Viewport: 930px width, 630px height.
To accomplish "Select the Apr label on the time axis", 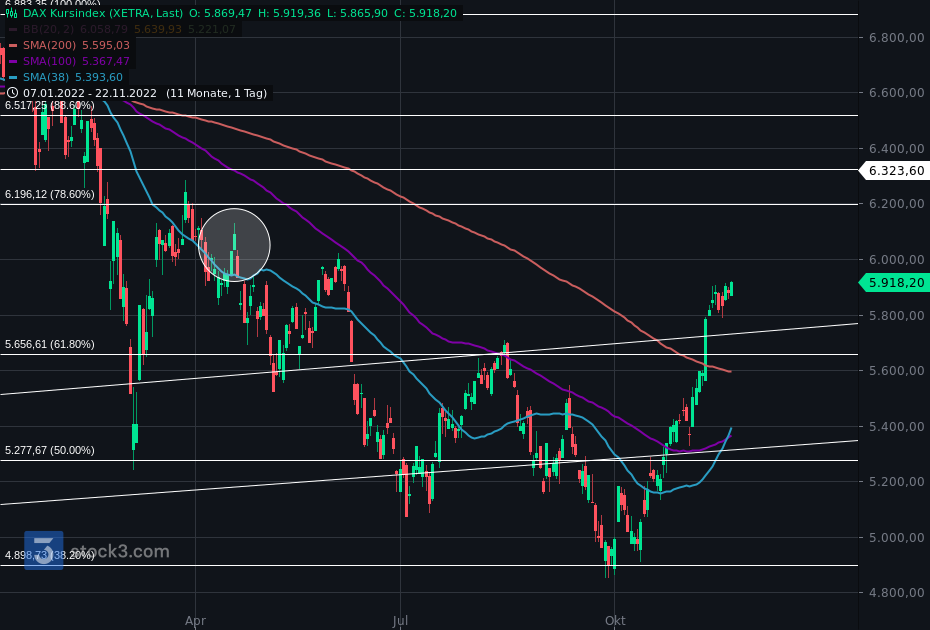I will pos(195,620).
